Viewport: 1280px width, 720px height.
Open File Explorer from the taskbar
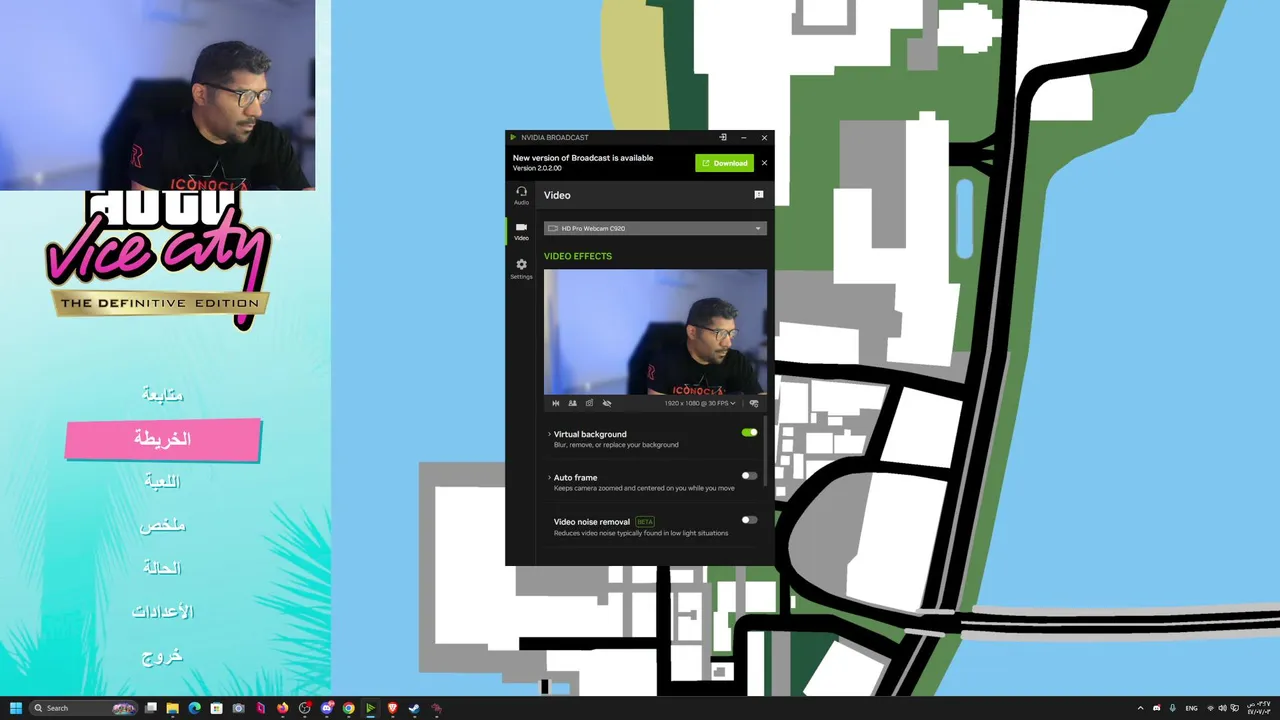pos(172,708)
